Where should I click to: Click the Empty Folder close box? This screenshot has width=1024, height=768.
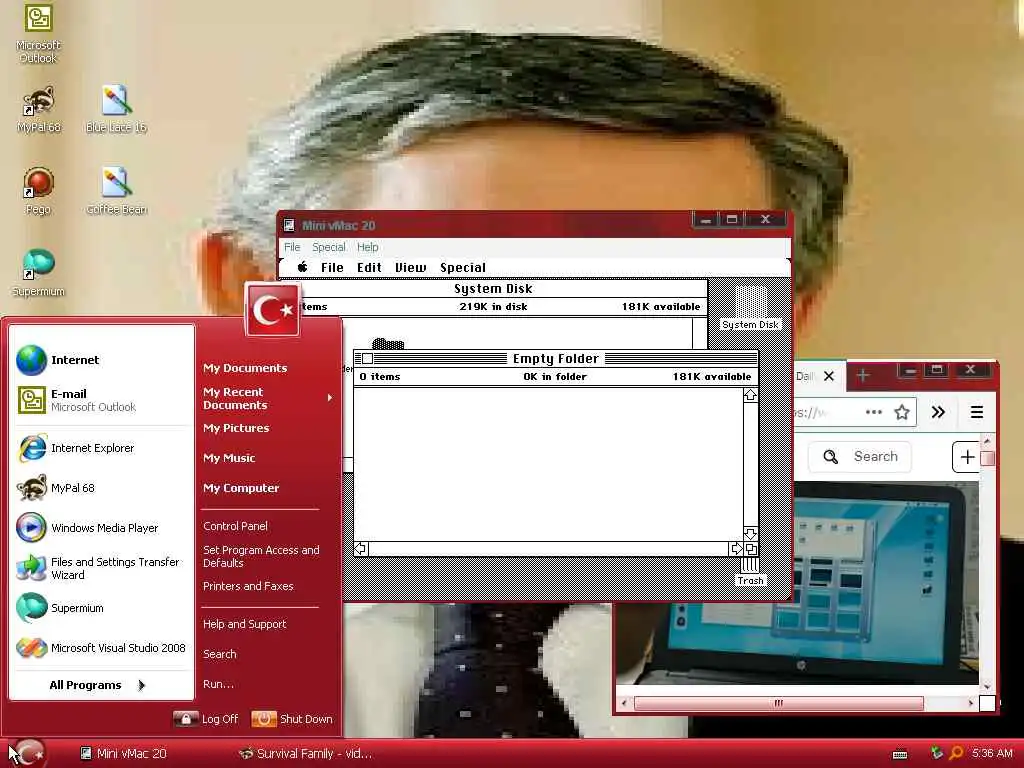point(368,359)
